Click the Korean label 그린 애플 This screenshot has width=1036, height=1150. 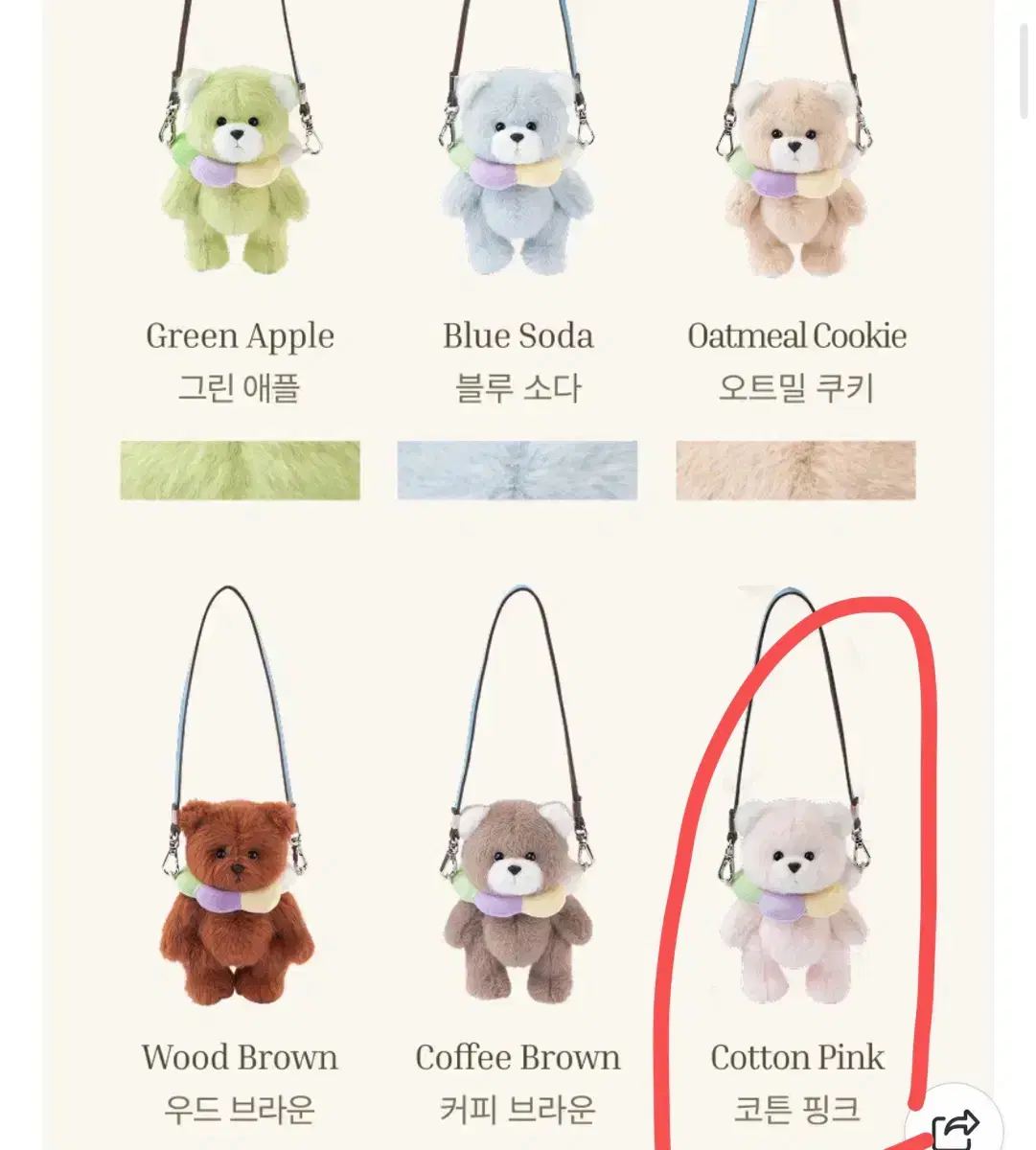click(240, 388)
